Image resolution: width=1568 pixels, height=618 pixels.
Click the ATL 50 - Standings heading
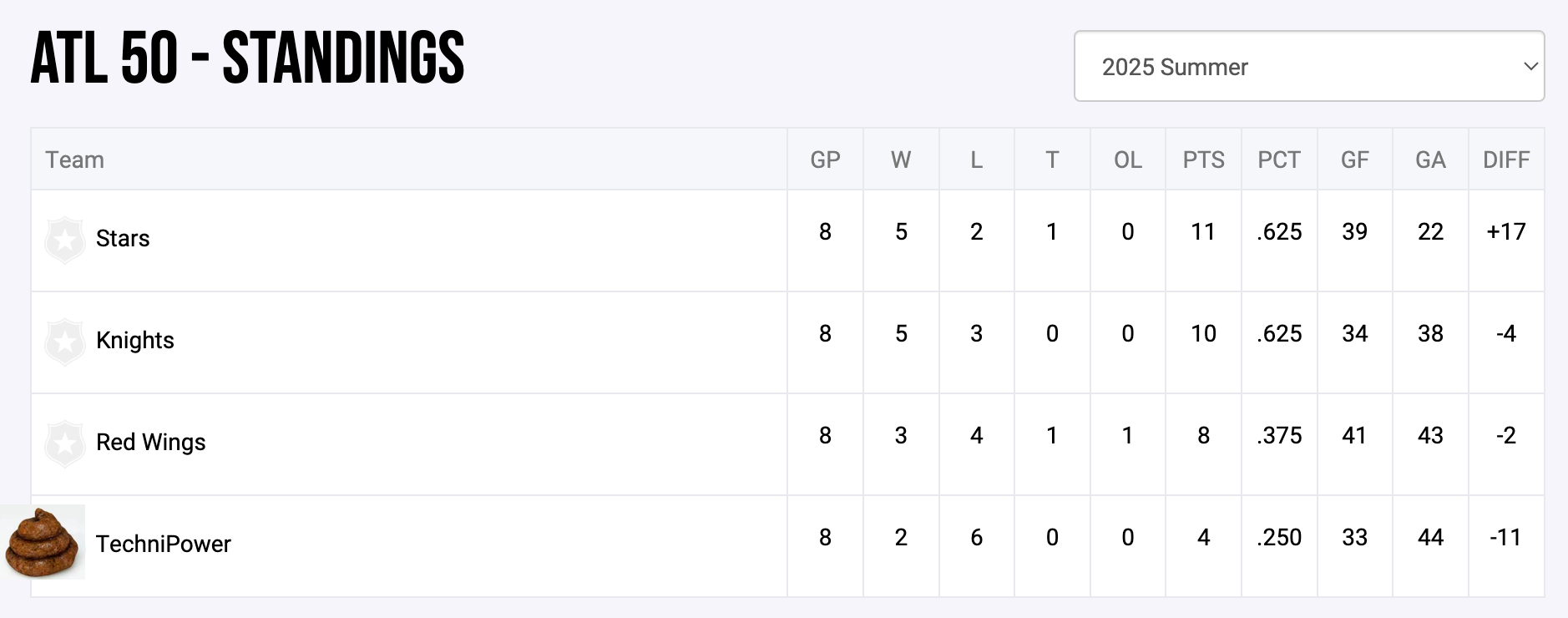tap(248, 58)
